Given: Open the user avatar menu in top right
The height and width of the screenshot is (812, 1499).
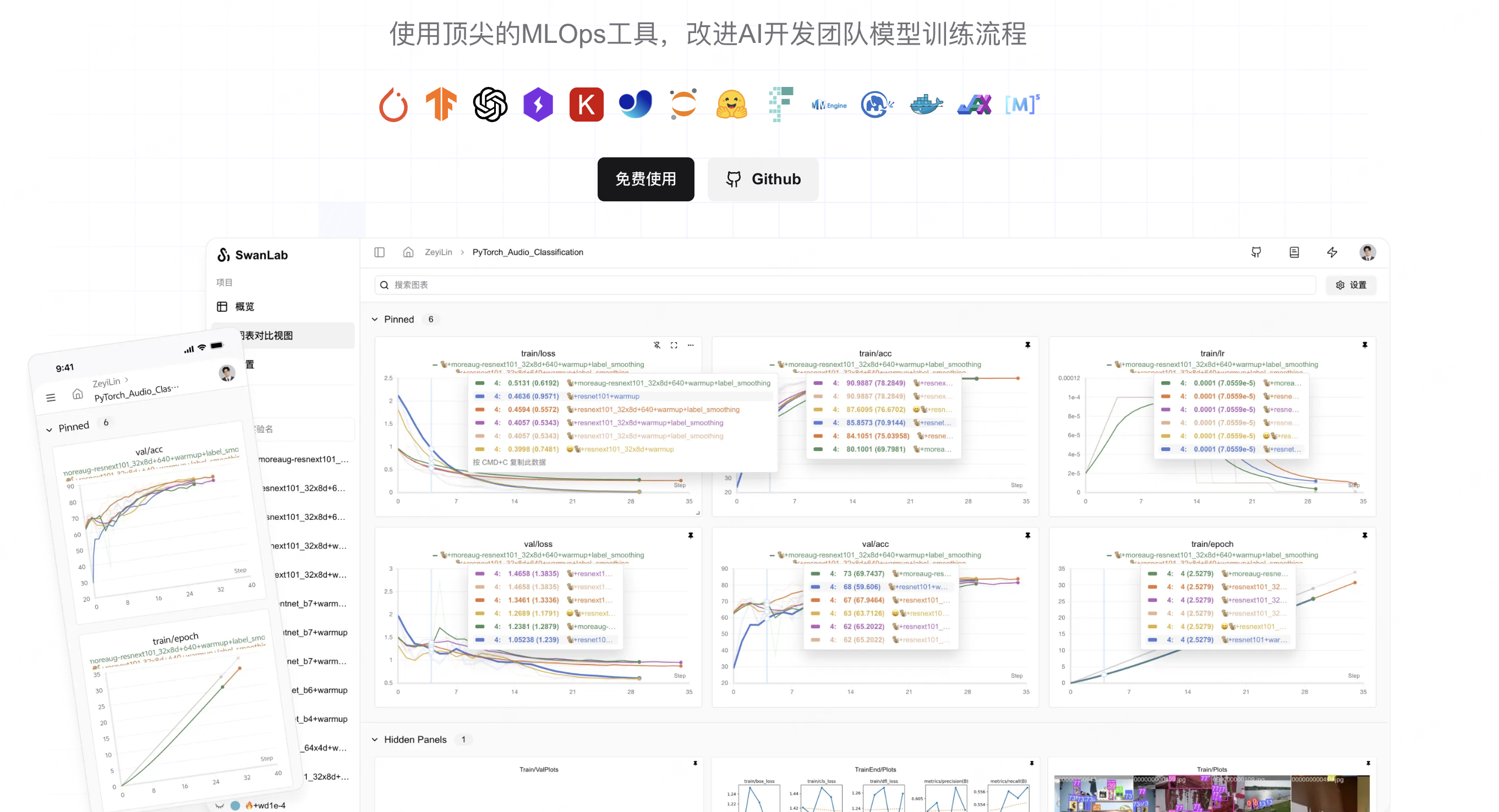Looking at the screenshot, I should (1368, 252).
